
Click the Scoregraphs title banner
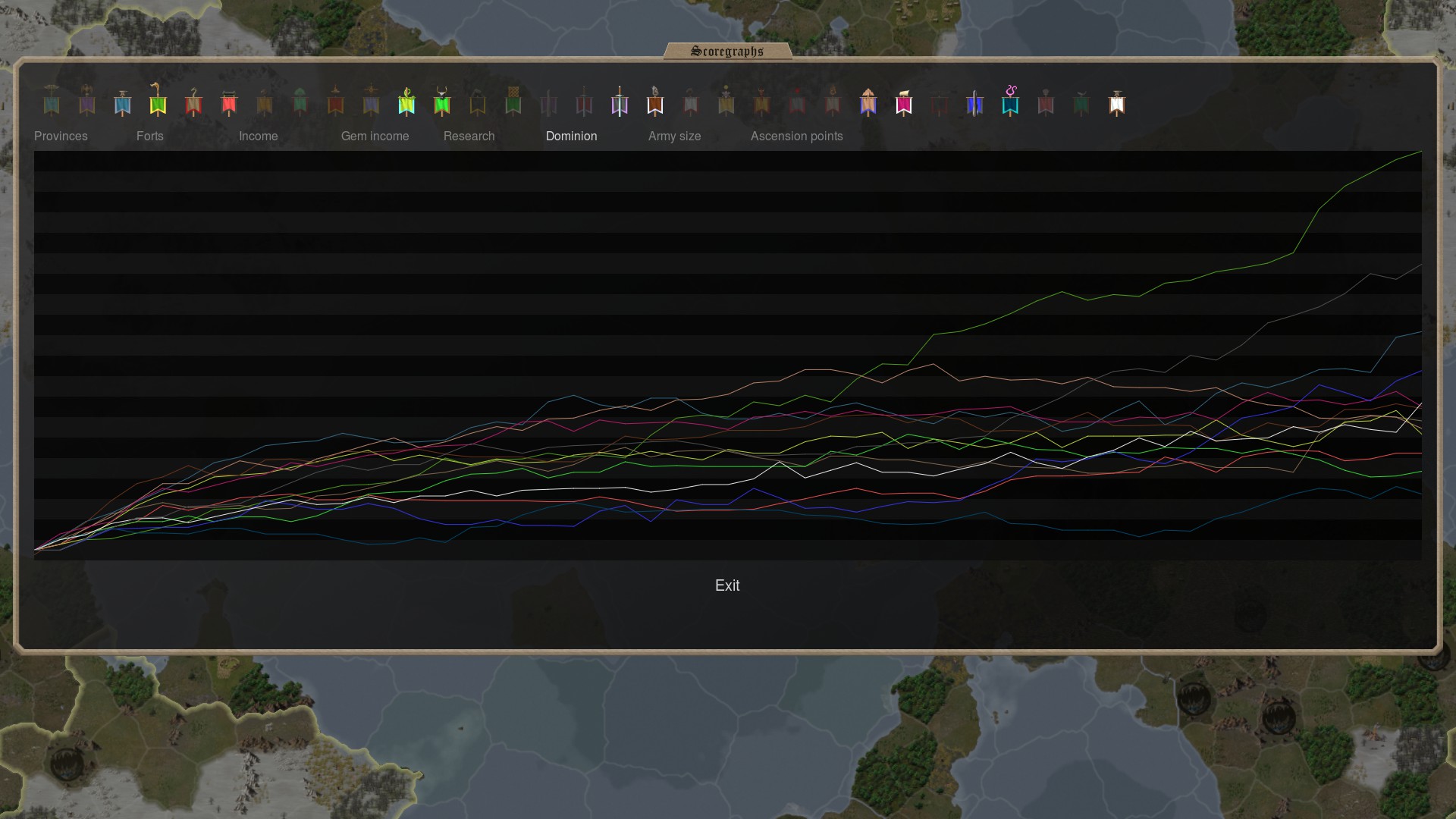pos(727,51)
